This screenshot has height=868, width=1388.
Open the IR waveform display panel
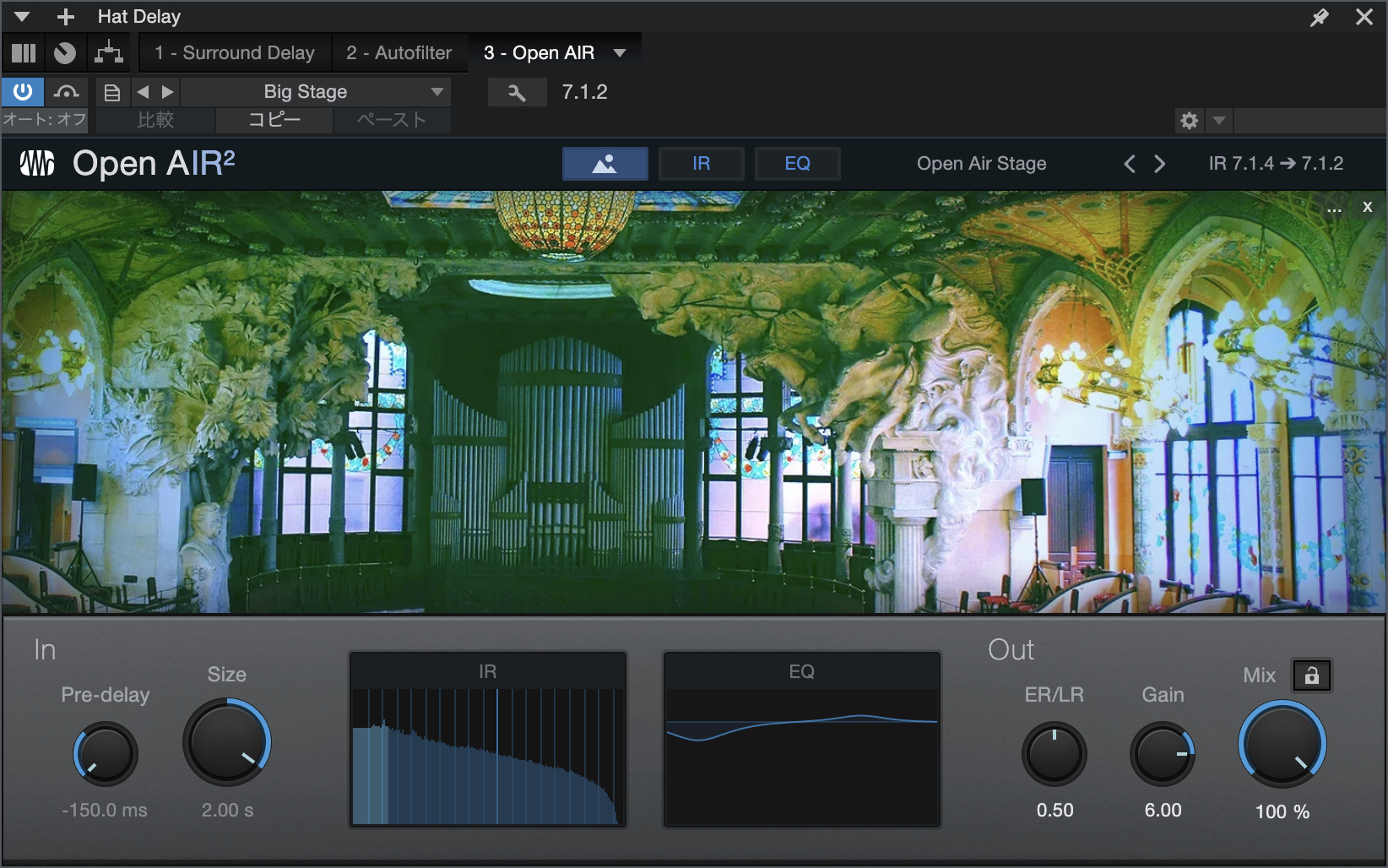tap(488, 740)
